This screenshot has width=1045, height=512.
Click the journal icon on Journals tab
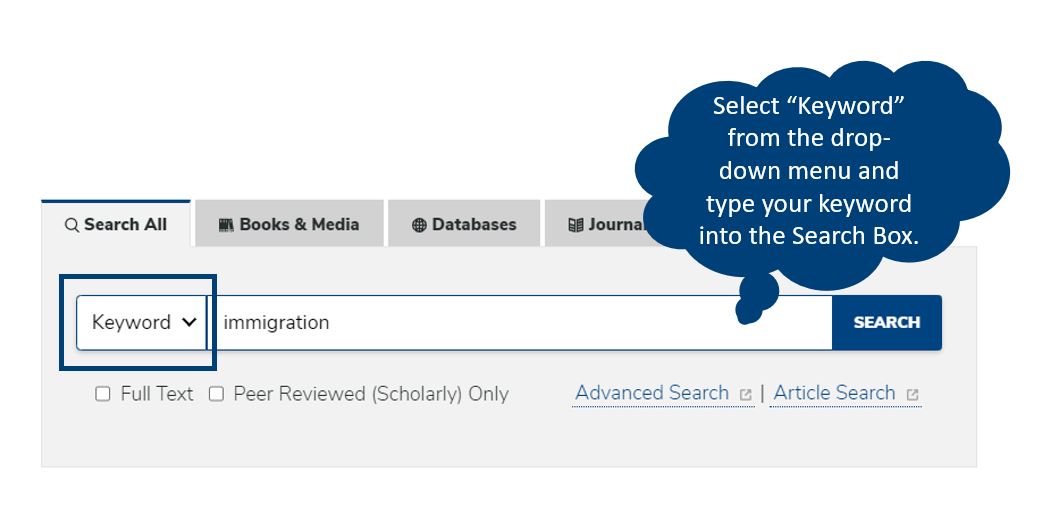tap(575, 225)
